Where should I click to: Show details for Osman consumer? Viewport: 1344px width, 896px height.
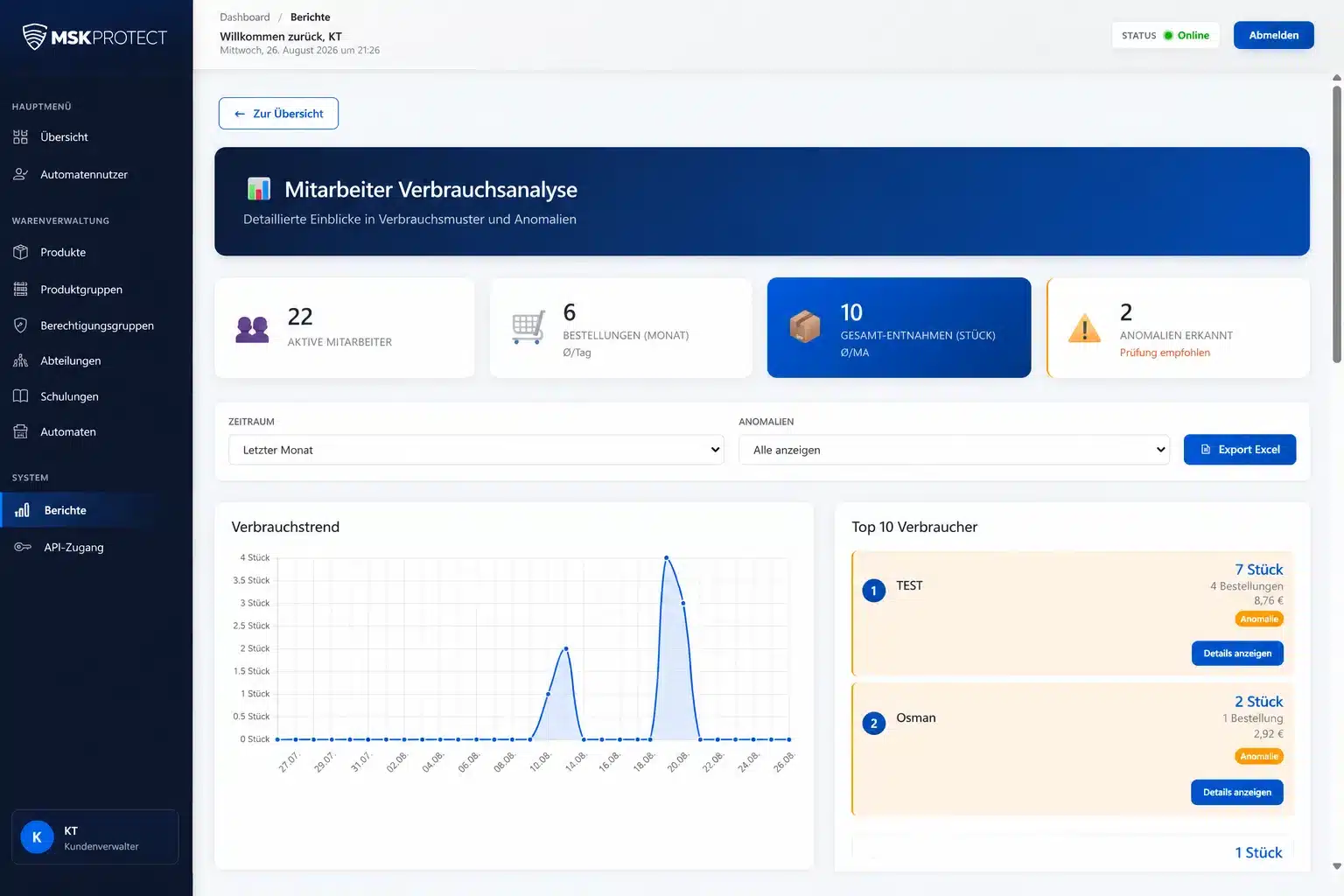point(1236,792)
